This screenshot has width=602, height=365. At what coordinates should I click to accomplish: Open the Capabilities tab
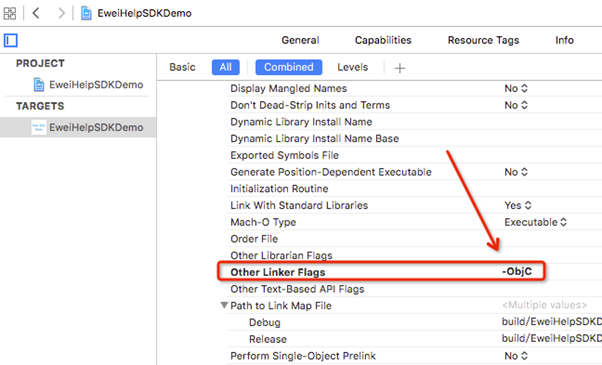(x=383, y=40)
